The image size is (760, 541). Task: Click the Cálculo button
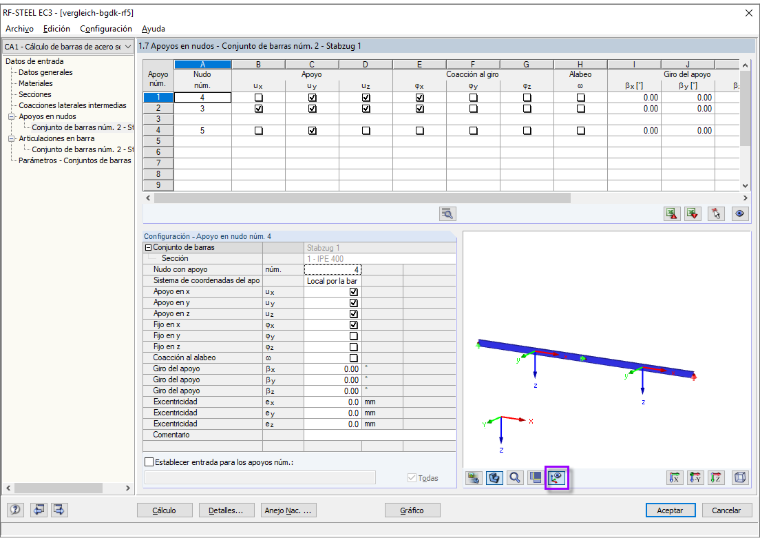click(164, 510)
